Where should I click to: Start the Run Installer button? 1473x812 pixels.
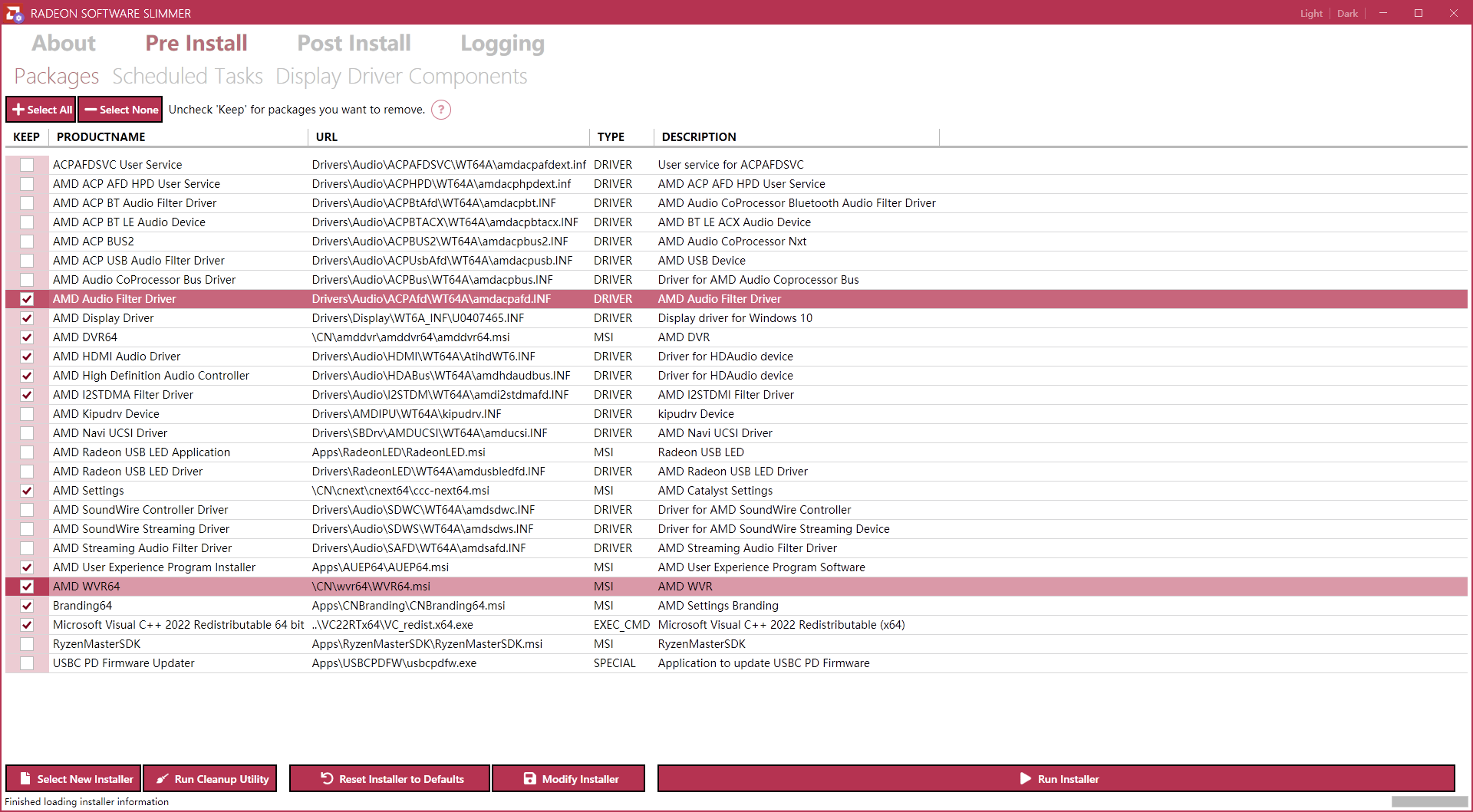(x=1056, y=778)
